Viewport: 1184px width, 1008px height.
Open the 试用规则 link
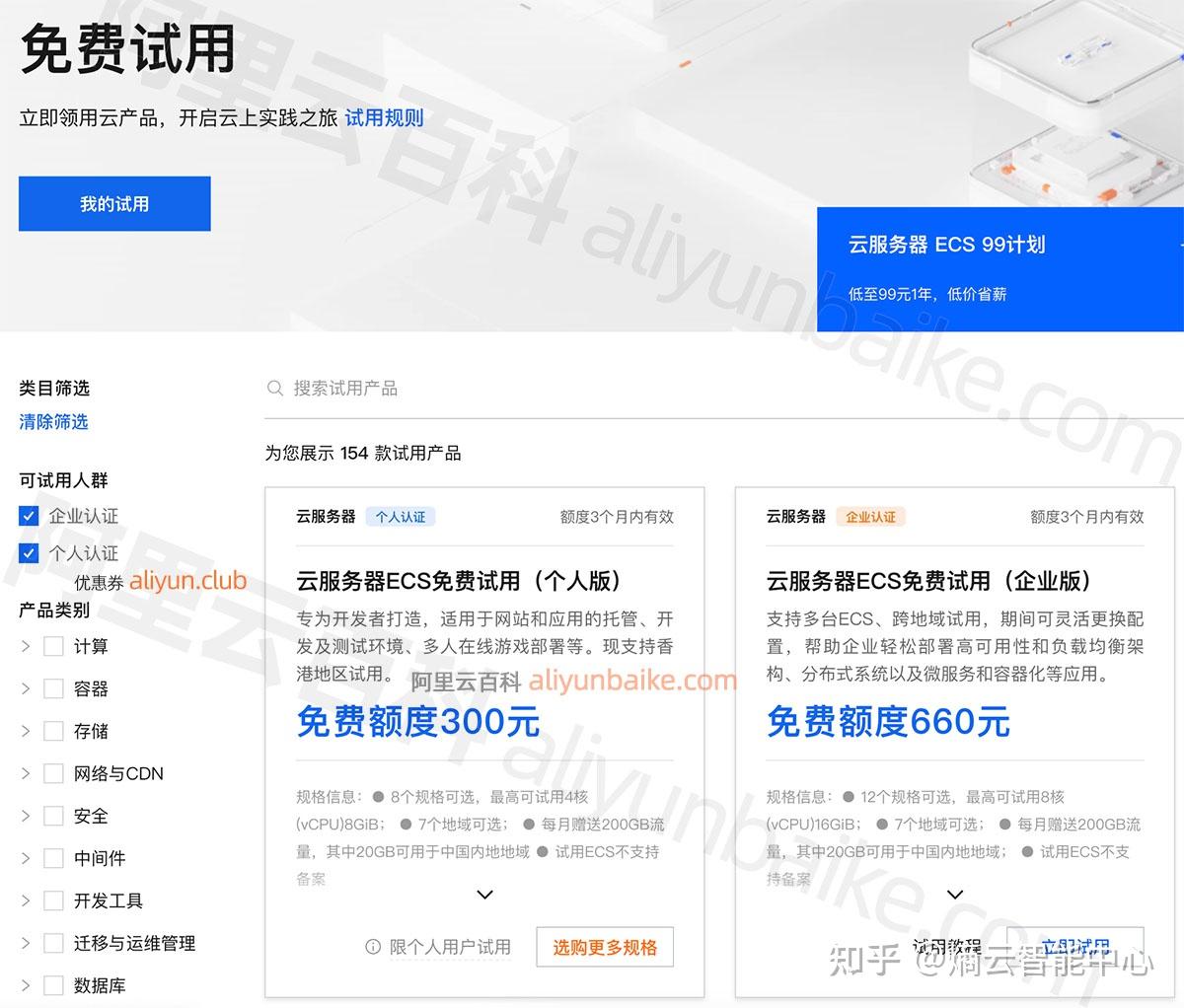pos(384,118)
